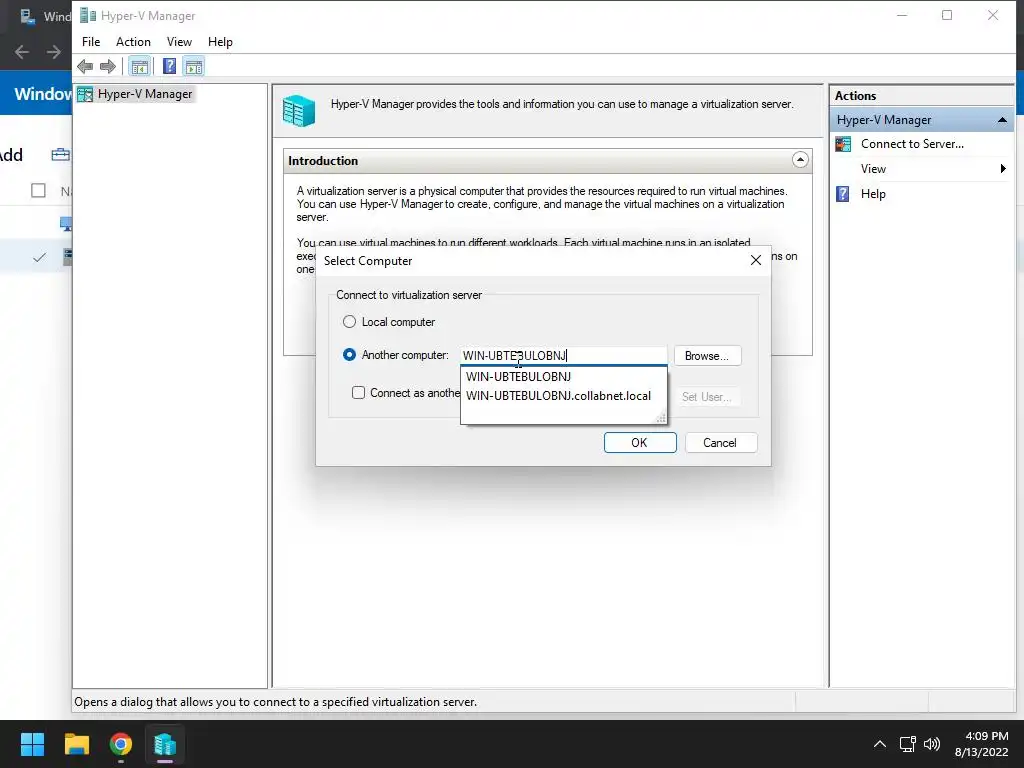Open Google Chrome from taskbar
This screenshot has width=1024, height=768.
point(121,744)
